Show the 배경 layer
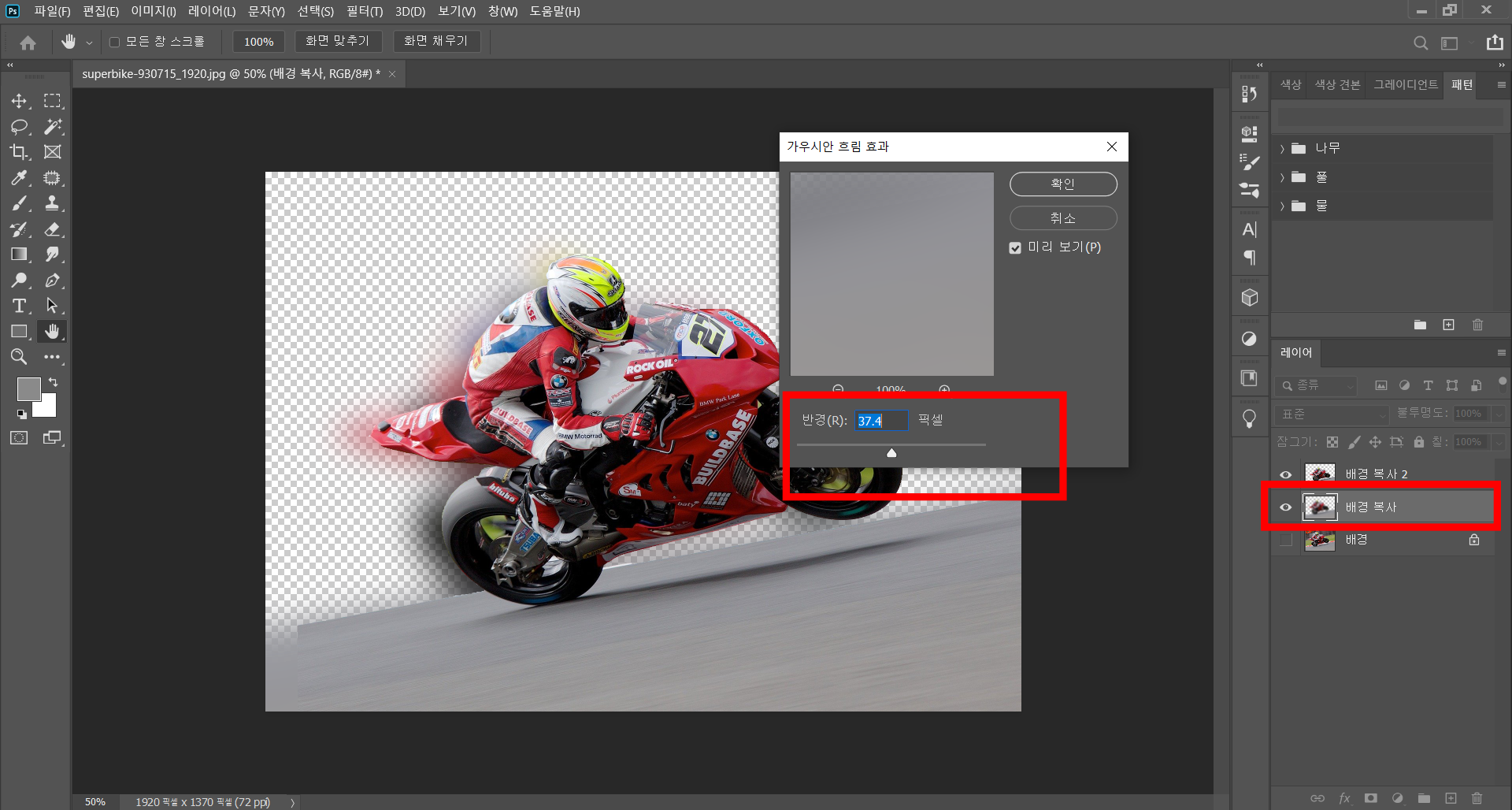This screenshot has height=810, width=1512. click(x=1285, y=540)
